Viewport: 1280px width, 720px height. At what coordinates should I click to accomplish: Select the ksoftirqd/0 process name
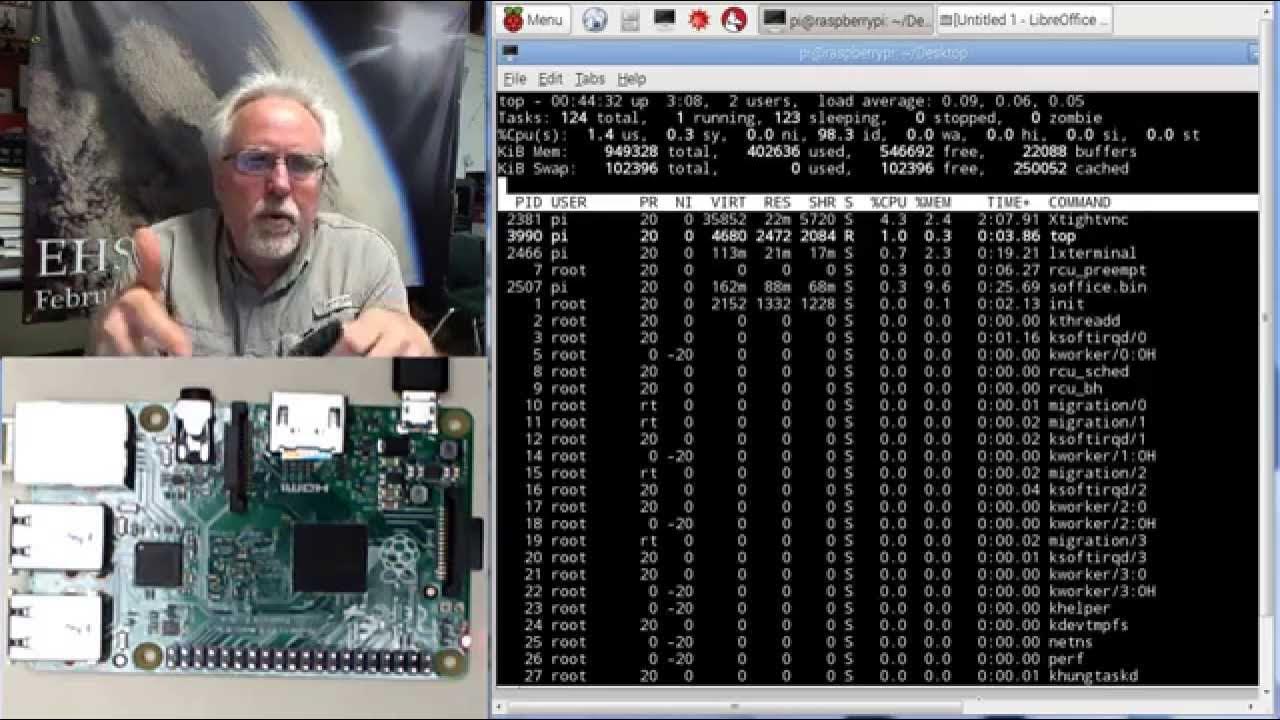(x=1097, y=338)
